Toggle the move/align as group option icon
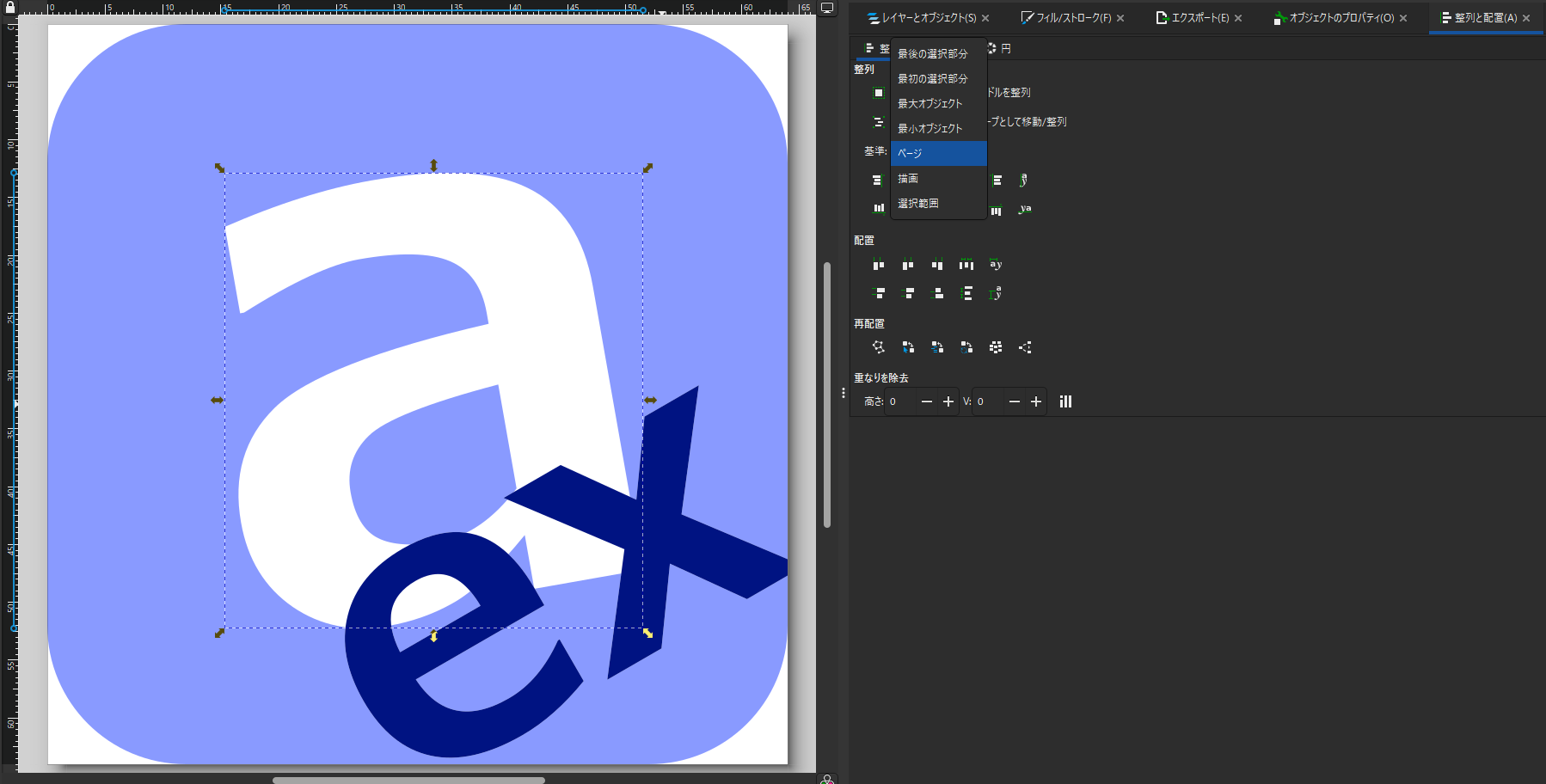This screenshot has width=1546, height=784. point(878,122)
